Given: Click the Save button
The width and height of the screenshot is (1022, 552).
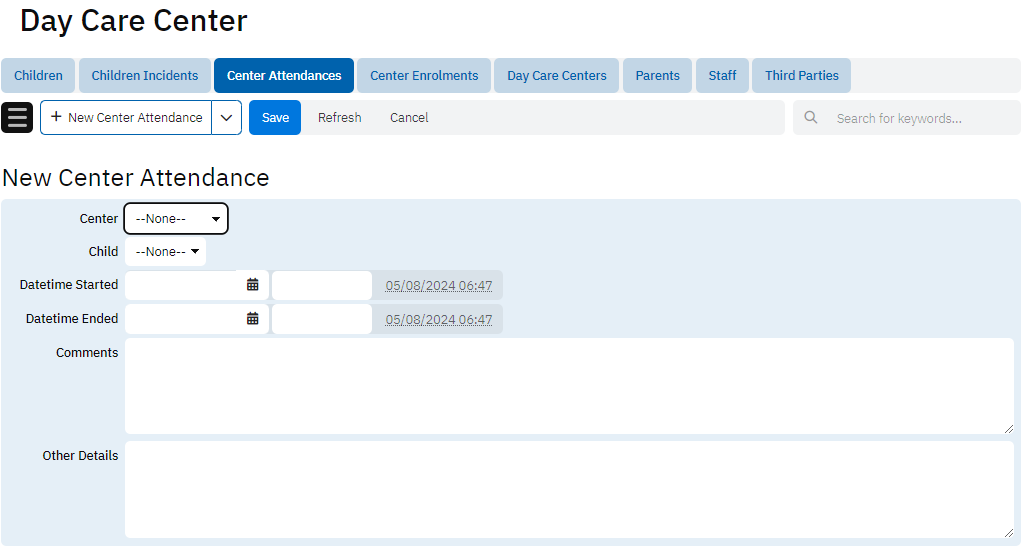Looking at the screenshot, I should [275, 117].
